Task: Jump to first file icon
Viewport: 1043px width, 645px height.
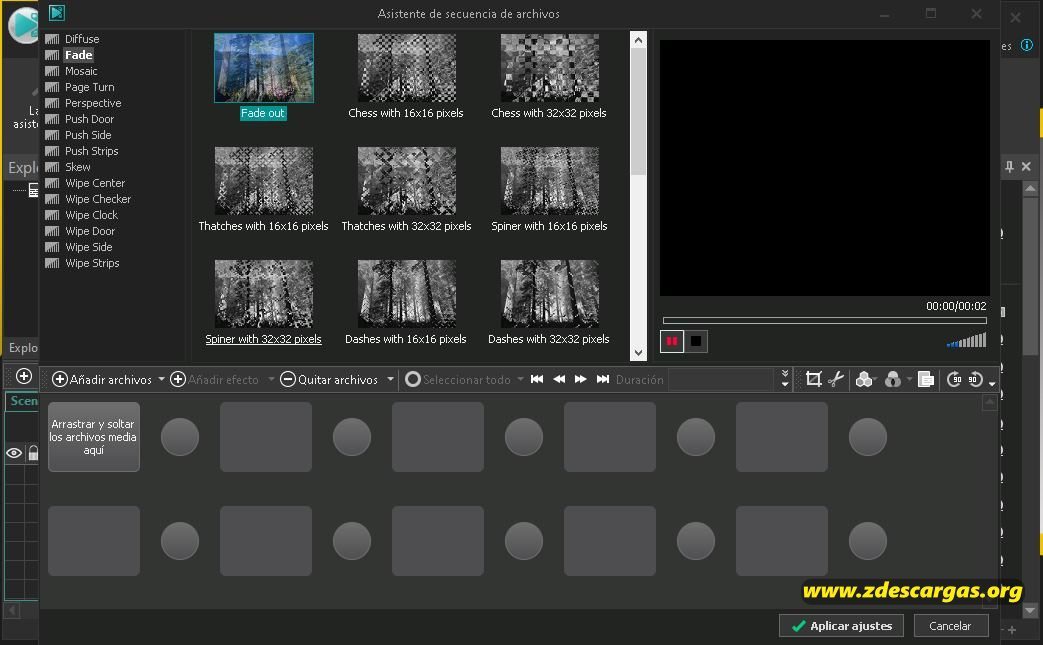Action: [537, 379]
